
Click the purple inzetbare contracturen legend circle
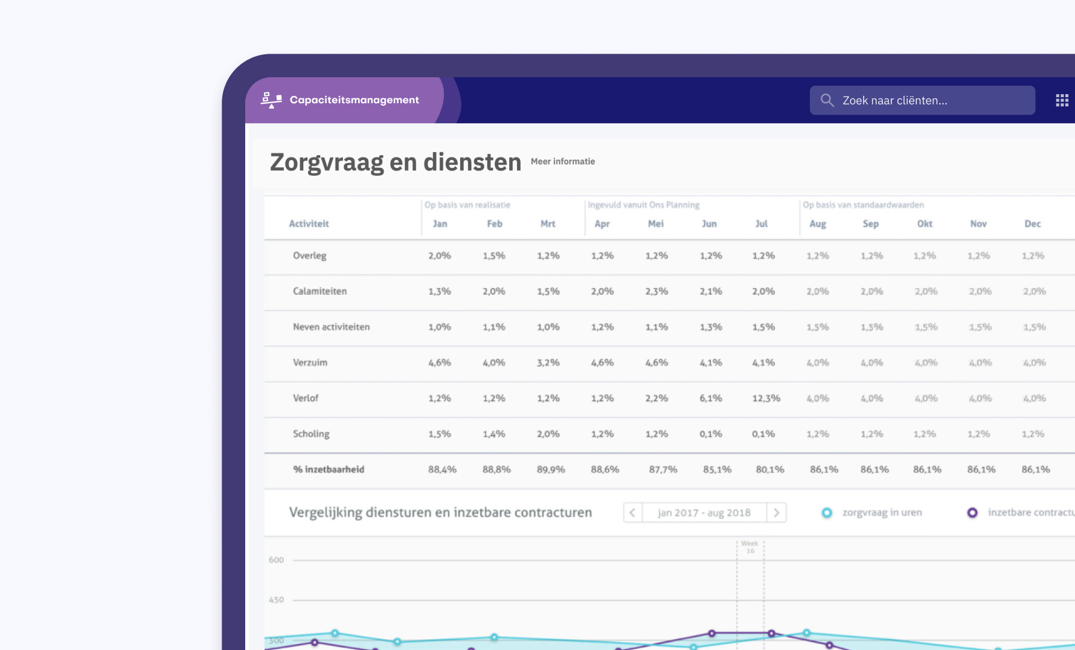coord(971,512)
